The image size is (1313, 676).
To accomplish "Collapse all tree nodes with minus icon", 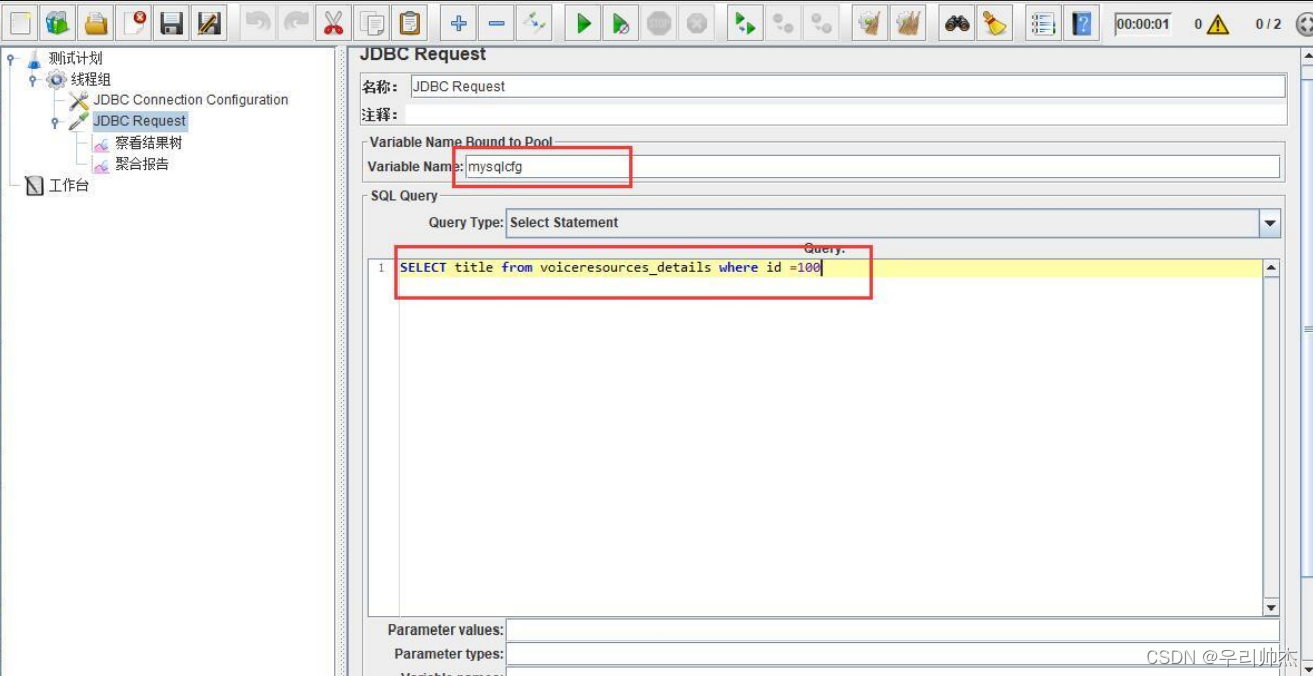I will [x=496, y=22].
